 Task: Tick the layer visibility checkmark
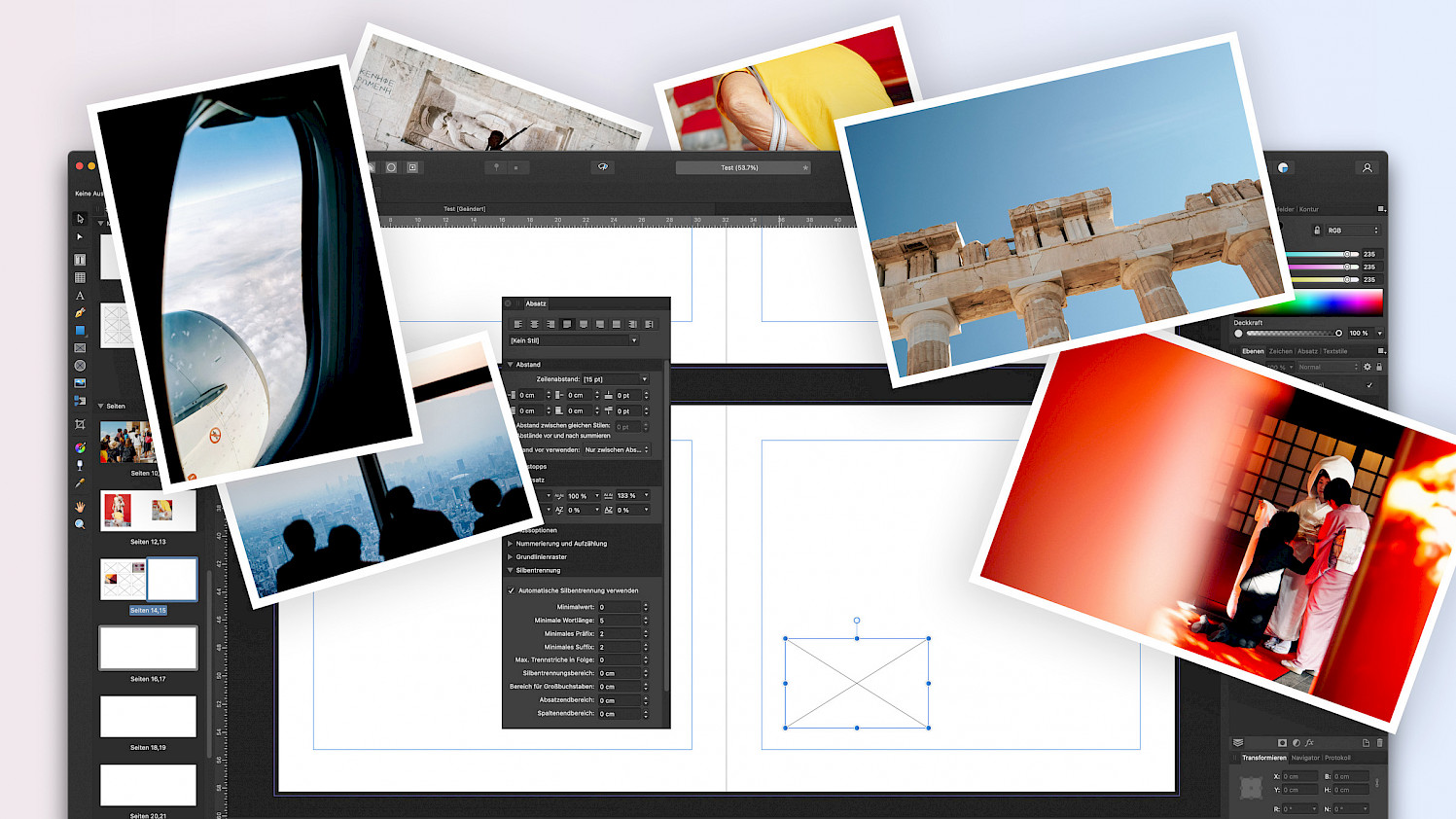(1369, 385)
